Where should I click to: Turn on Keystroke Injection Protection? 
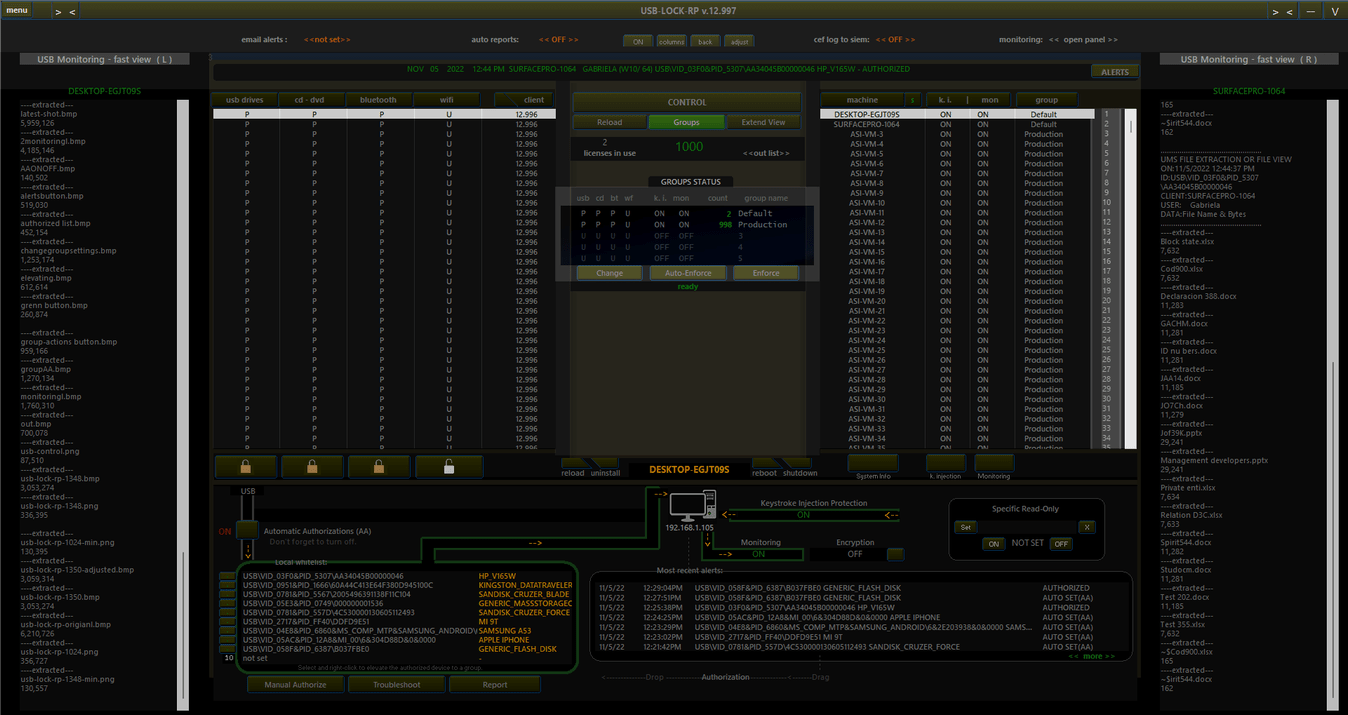click(x=802, y=513)
